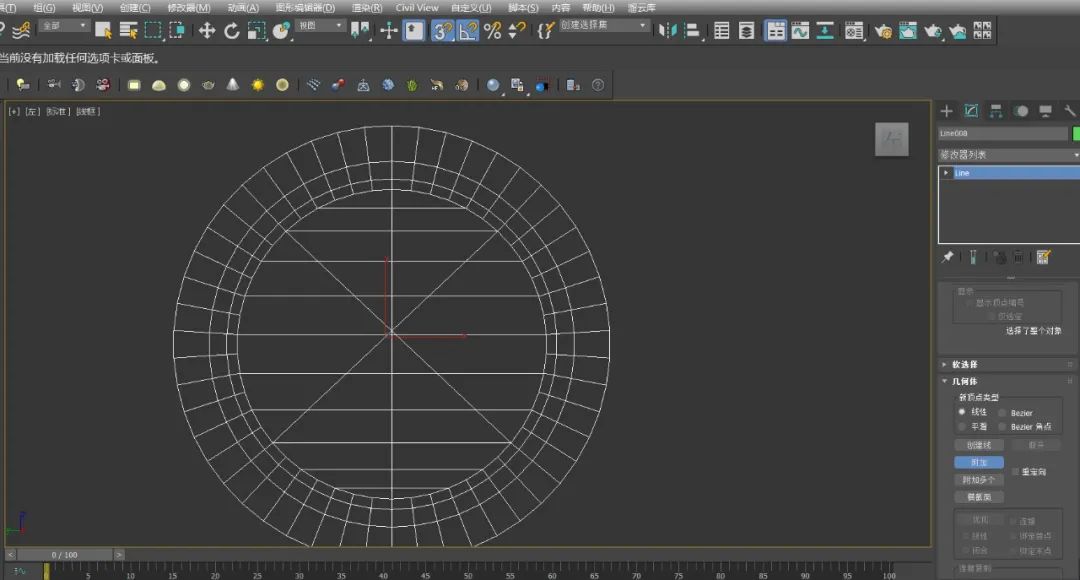Toggle the 3D Snaps button
Image resolution: width=1080 pixels, height=580 pixels.
pos(443,31)
